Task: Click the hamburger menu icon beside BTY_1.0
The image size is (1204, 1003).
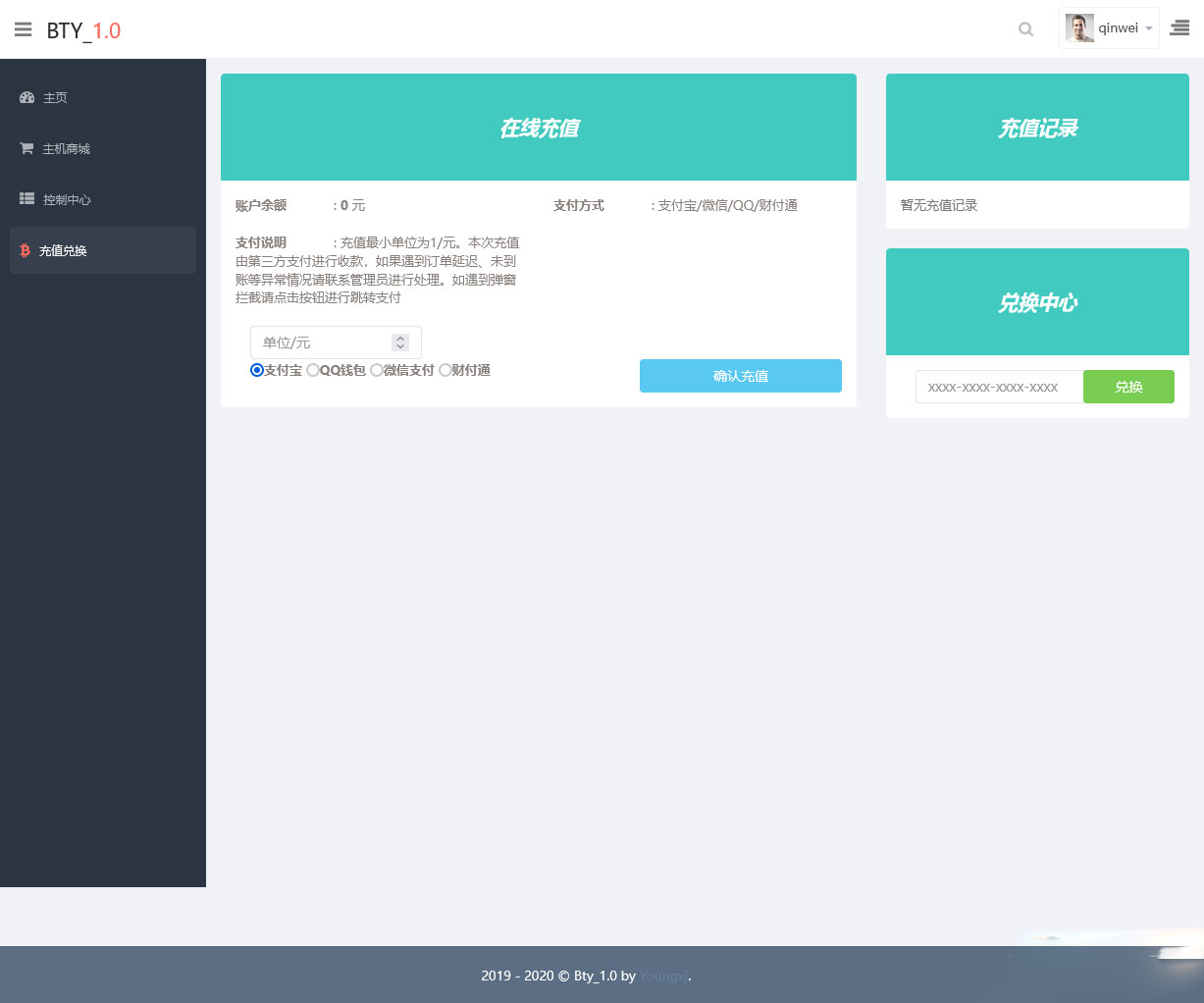Action: point(24,29)
